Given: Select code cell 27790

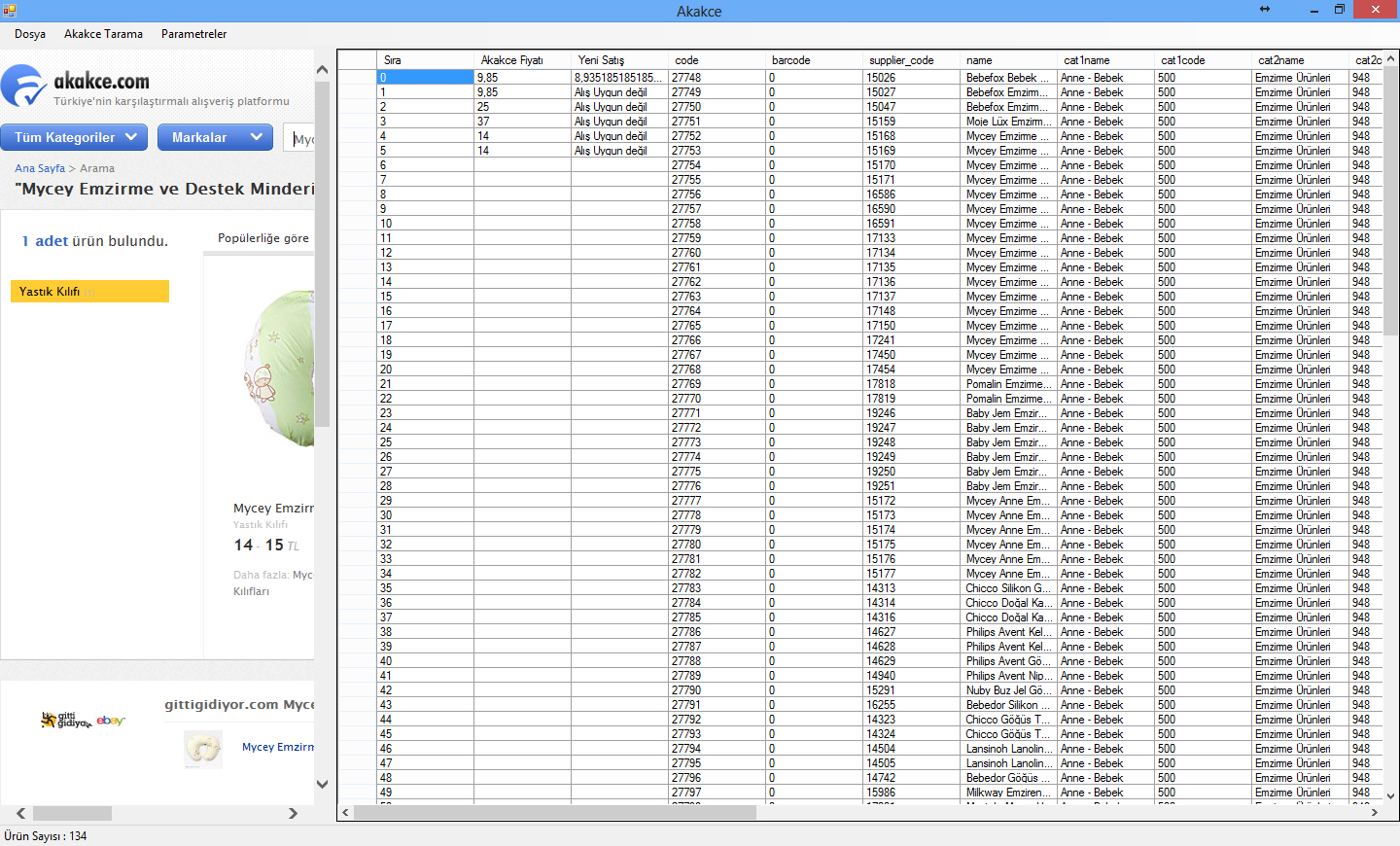Looking at the screenshot, I should pyautogui.click(x=717, y=690).
